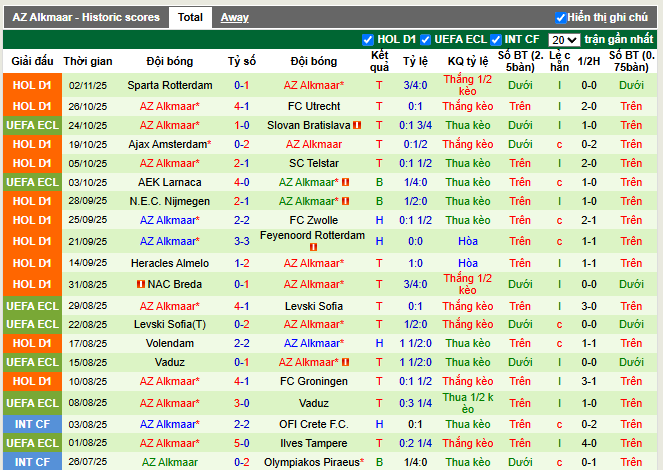Click the 5-0 score against Ilves Tampere
This screenshot has height=470, width=664.
point(242,443)
